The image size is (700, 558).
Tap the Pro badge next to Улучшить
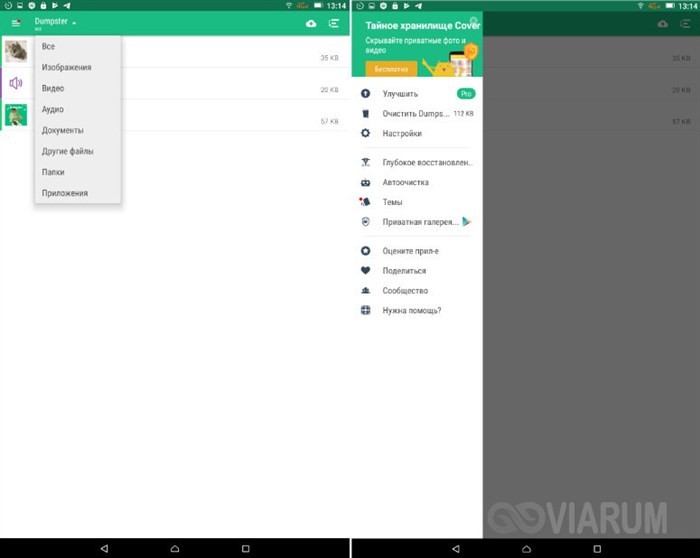click(466, 94)
